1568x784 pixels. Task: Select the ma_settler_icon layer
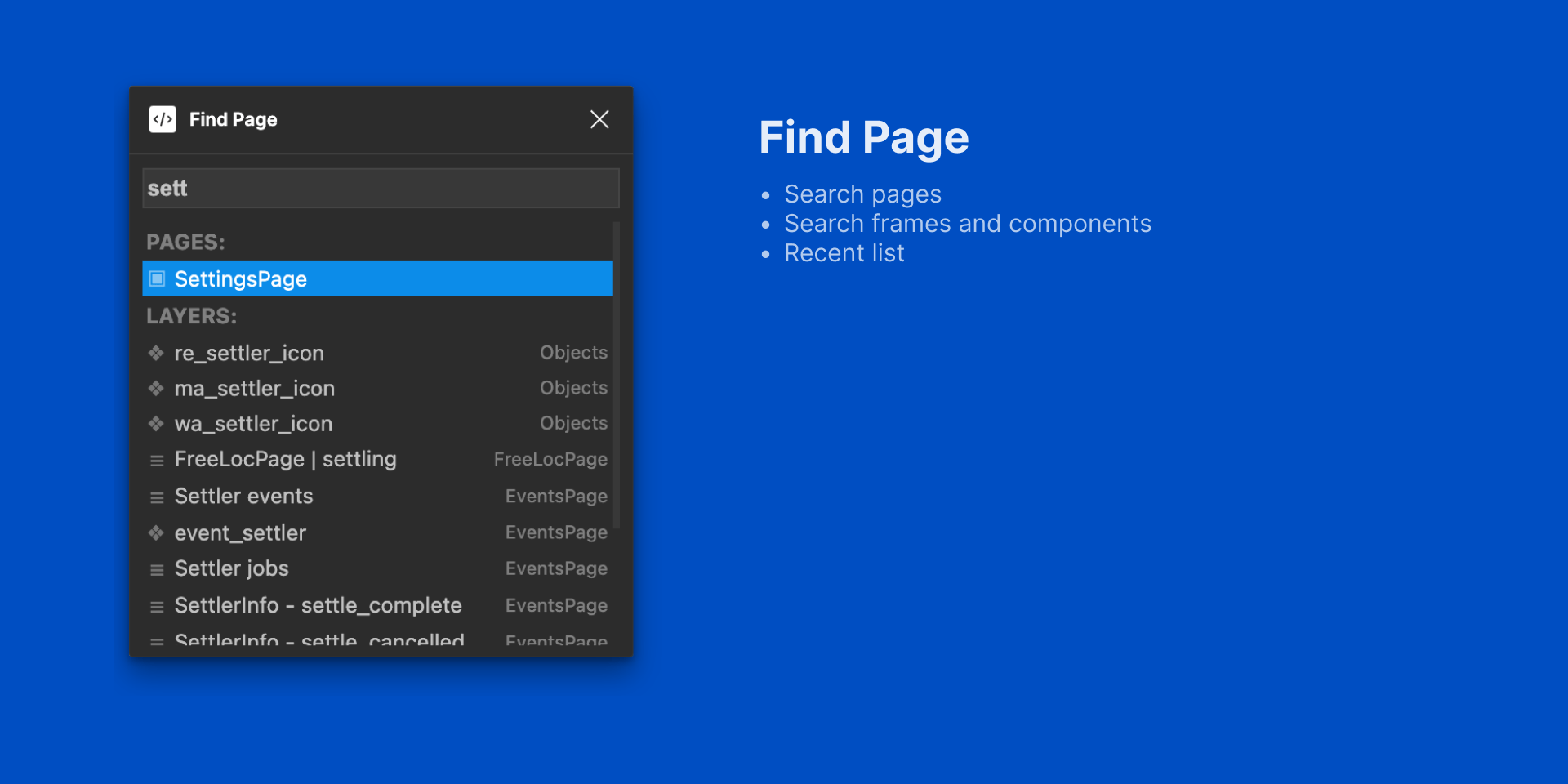pyautogui.click(x=377, y=388)
